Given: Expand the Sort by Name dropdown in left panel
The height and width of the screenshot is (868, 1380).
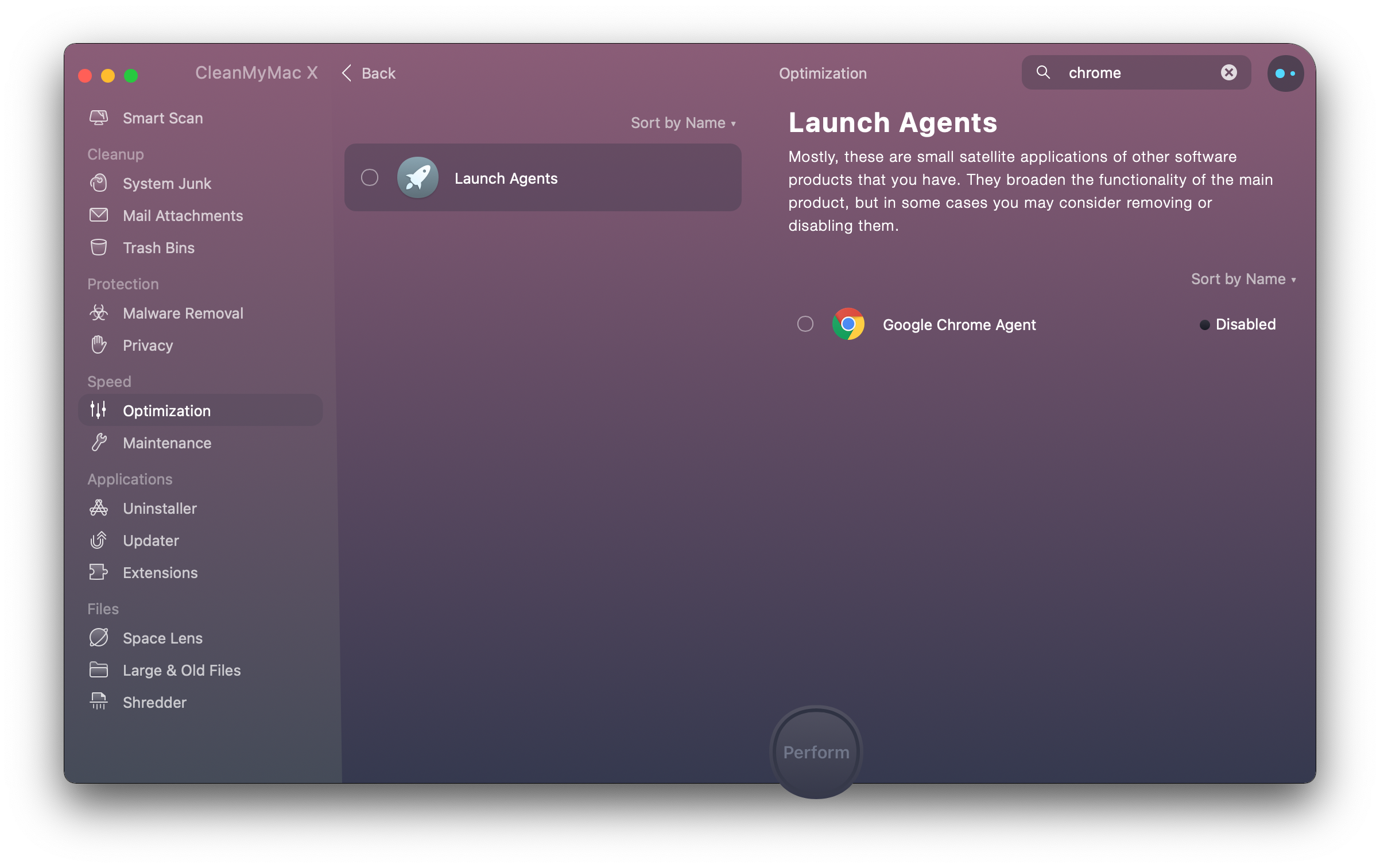Looking at the screenshot, I should pyautogui.click(x=684, y=122).
